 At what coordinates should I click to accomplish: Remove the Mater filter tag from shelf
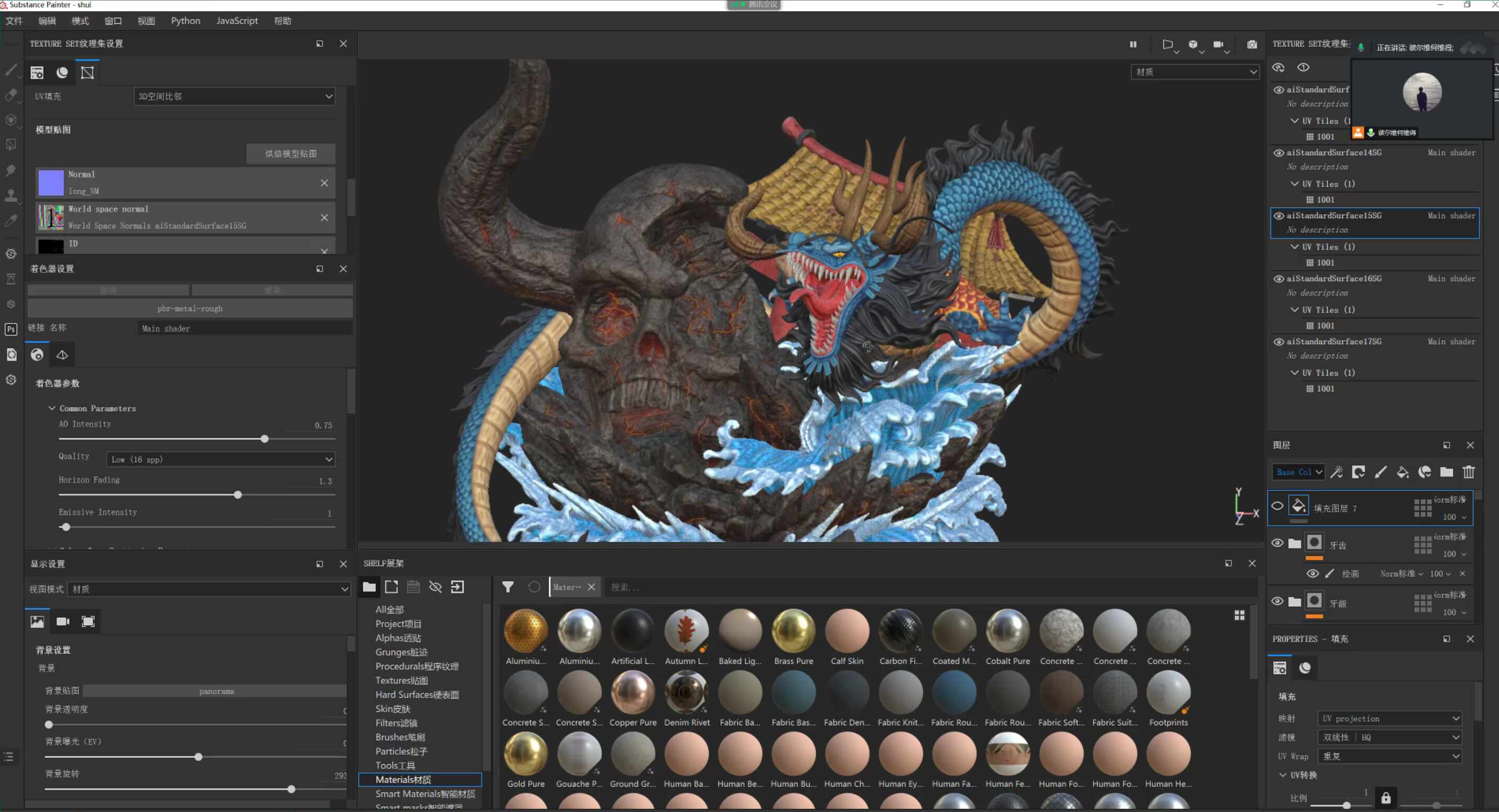591,587
